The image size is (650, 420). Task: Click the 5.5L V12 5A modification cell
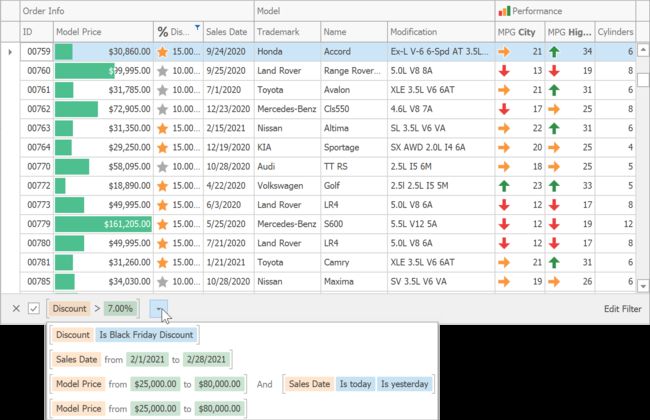coord(441,224)
